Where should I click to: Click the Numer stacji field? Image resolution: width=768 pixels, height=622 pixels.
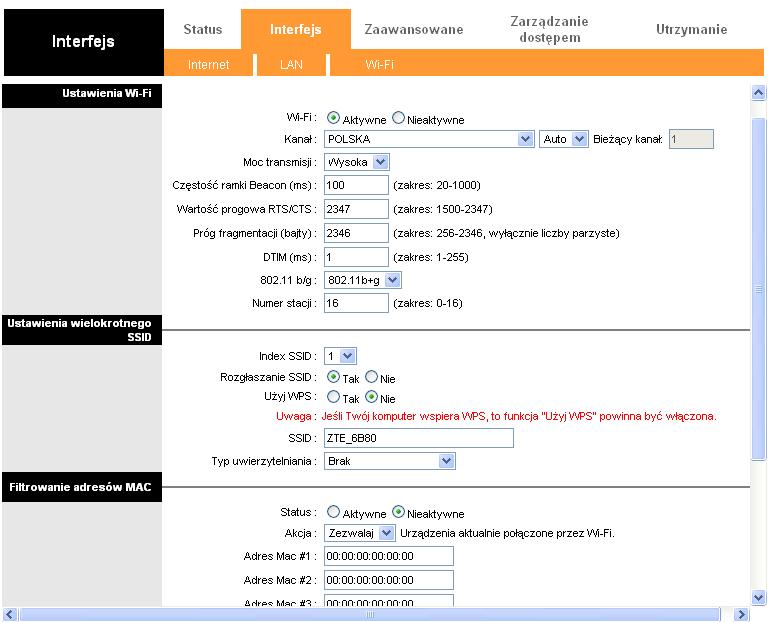[356, 303]
